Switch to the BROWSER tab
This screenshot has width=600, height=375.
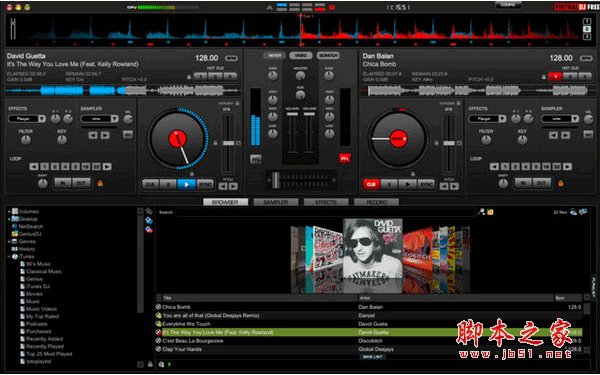pyautogui.click(x=225, y=202)
